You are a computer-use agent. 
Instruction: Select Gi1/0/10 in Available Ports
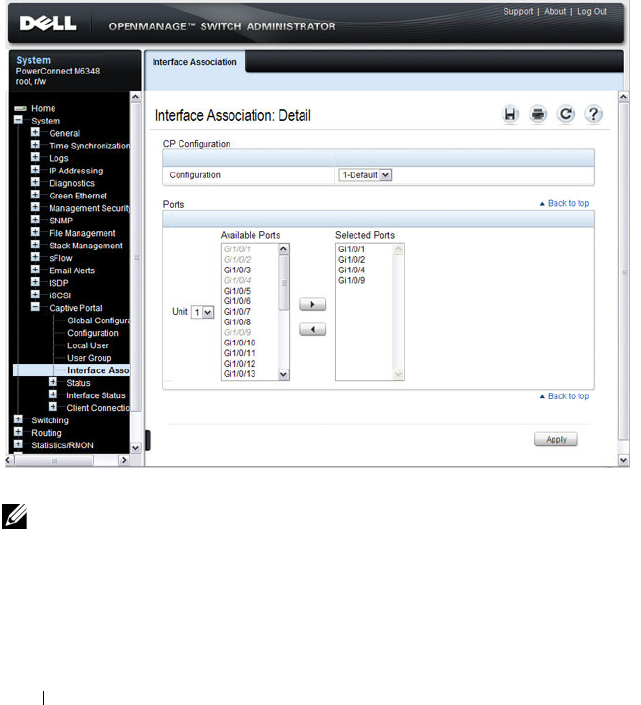tap(240, 343)
